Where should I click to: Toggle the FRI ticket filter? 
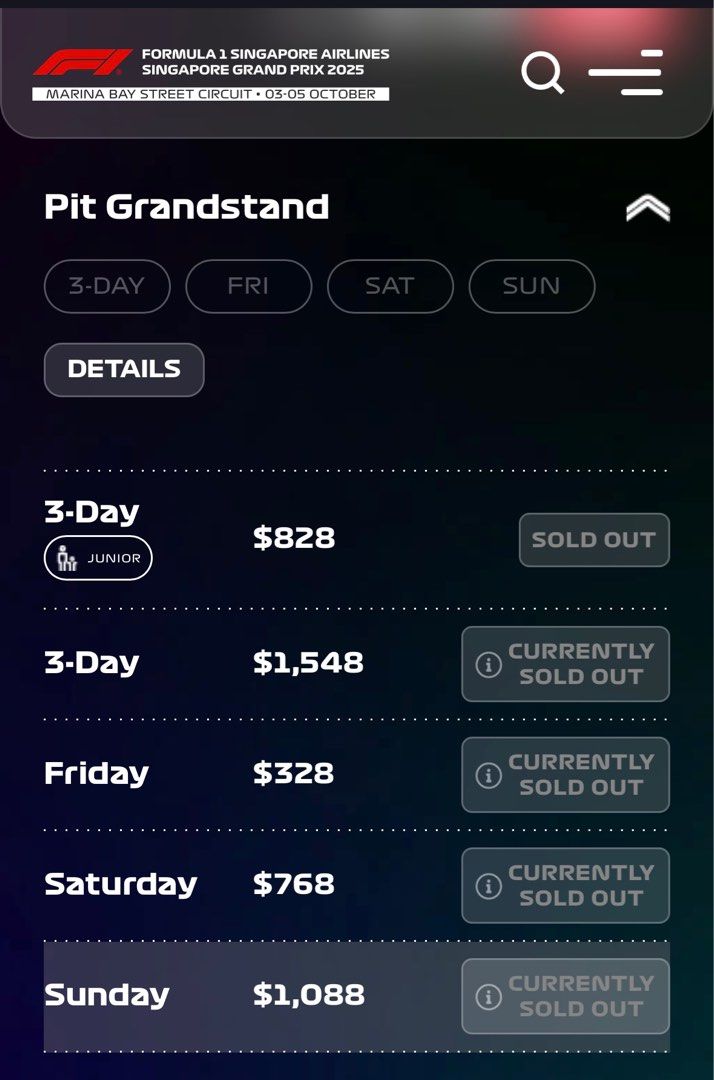[x=249, y=286]
